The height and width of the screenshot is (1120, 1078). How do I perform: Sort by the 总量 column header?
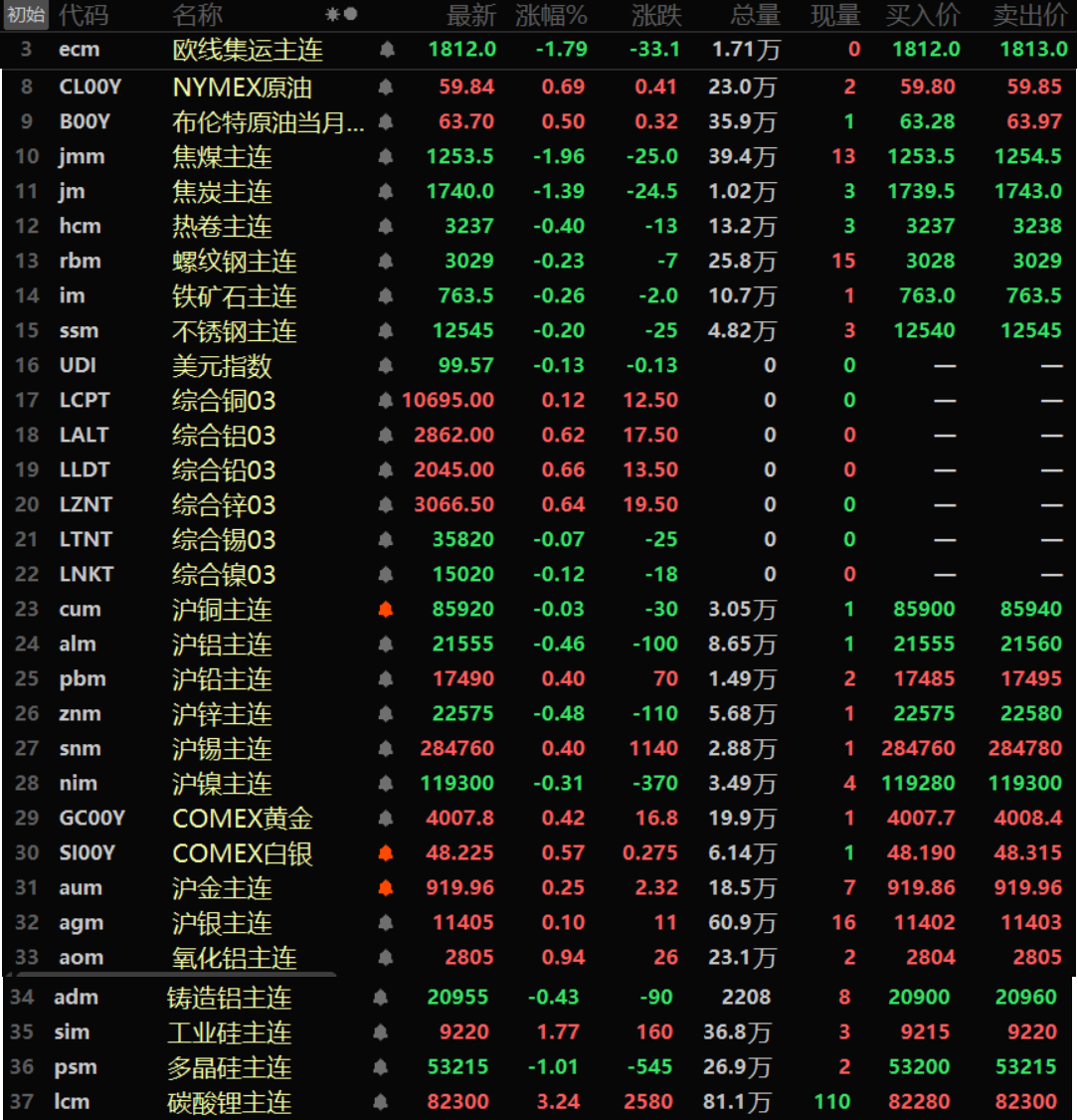click(755, 15)
